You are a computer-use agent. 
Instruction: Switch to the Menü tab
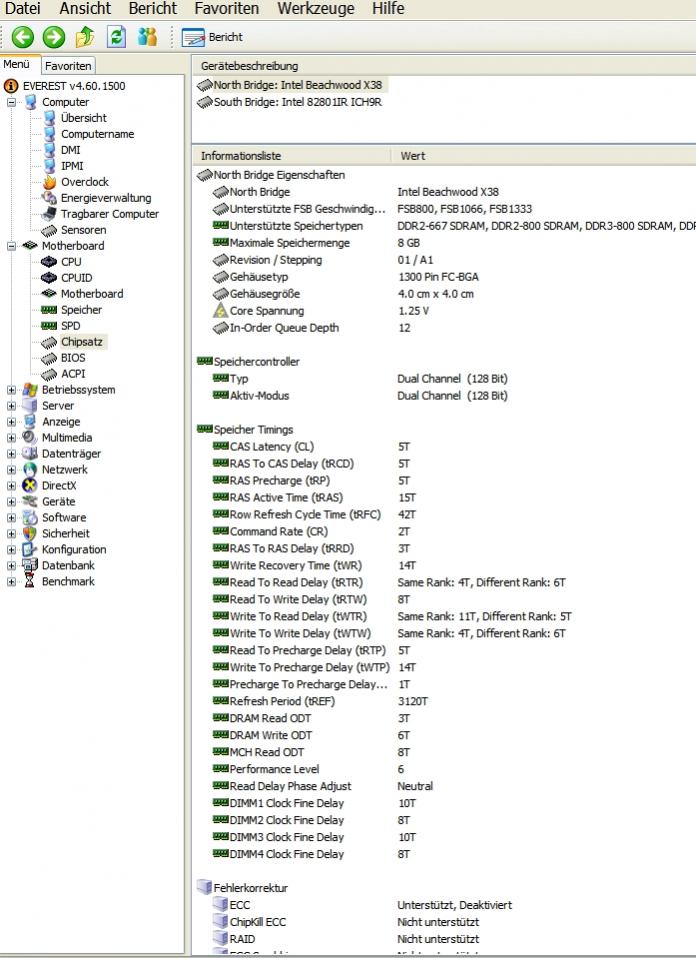(16, 64)
